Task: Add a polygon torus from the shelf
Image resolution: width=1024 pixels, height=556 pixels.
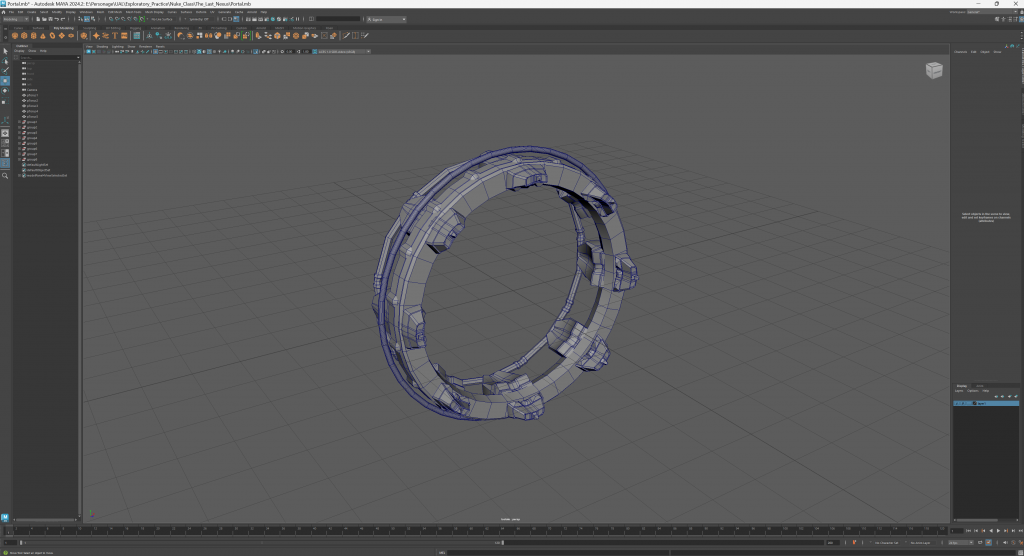Action: (x=52, y=36)
